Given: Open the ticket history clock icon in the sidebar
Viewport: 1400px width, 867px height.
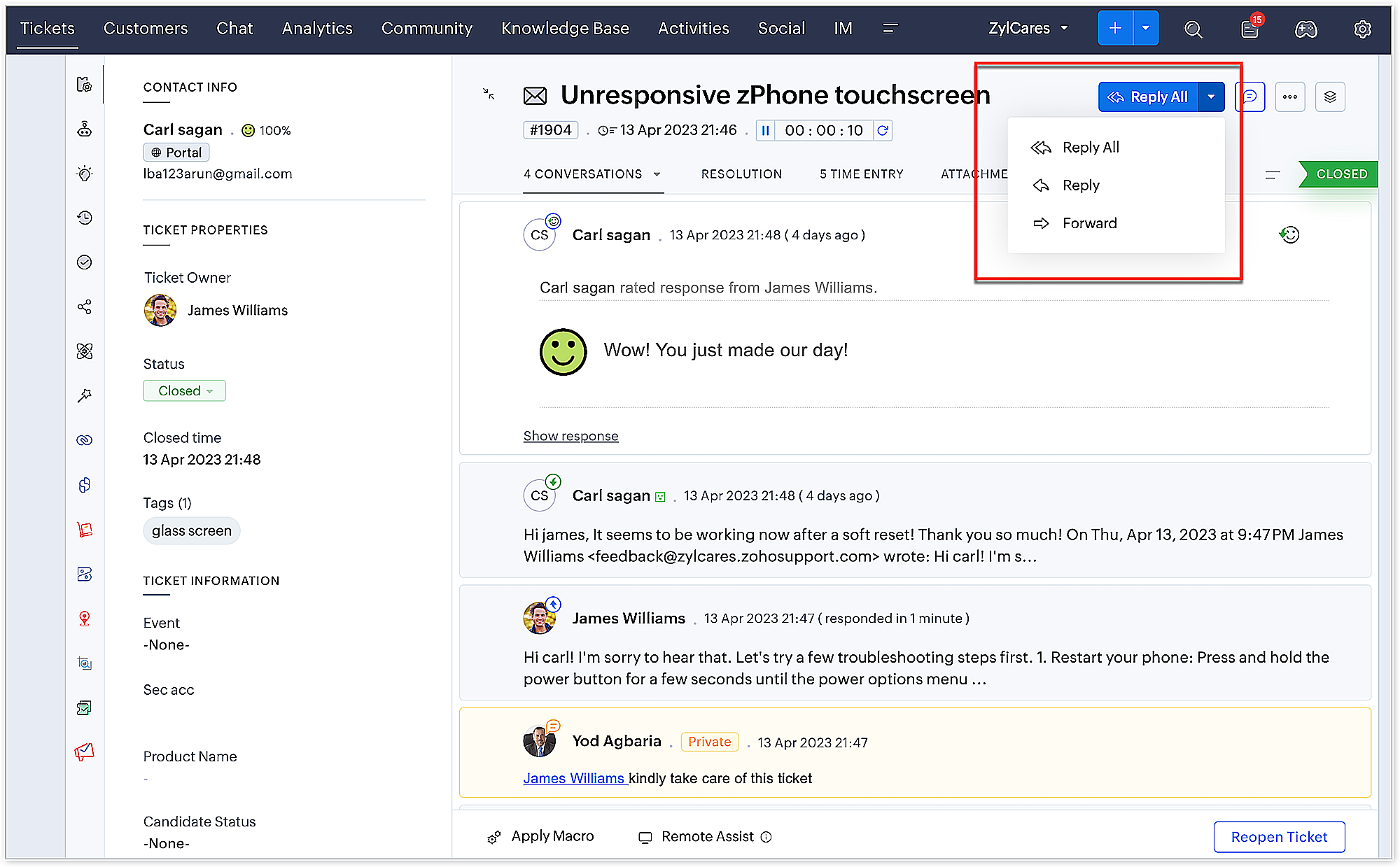Looking at the screenshot, I should (x=85, y=218).
